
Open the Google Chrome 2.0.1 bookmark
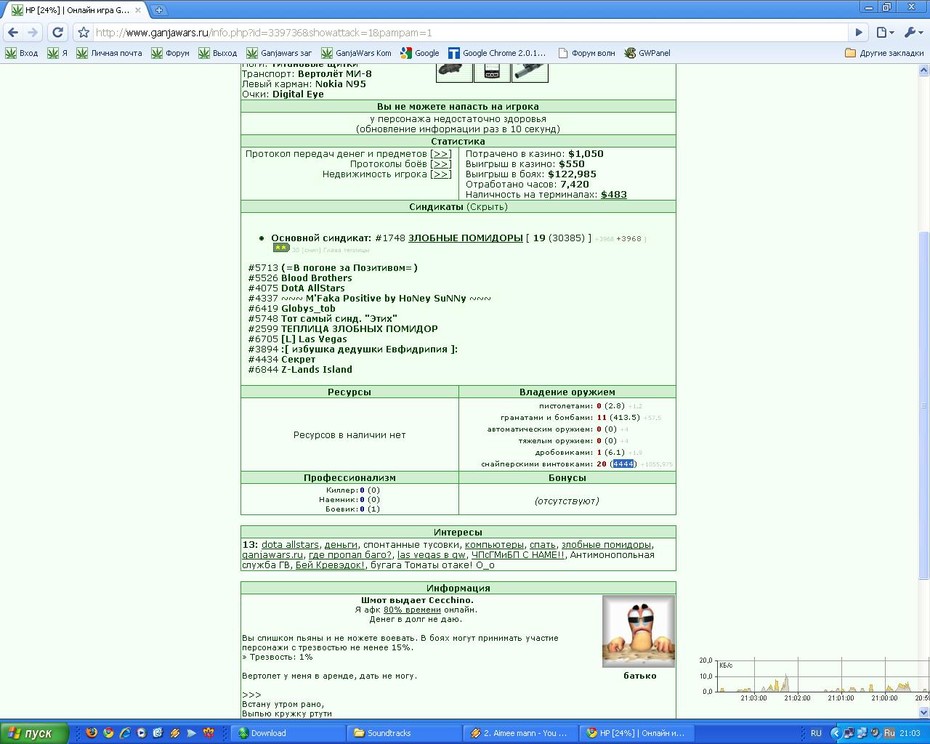497,53
